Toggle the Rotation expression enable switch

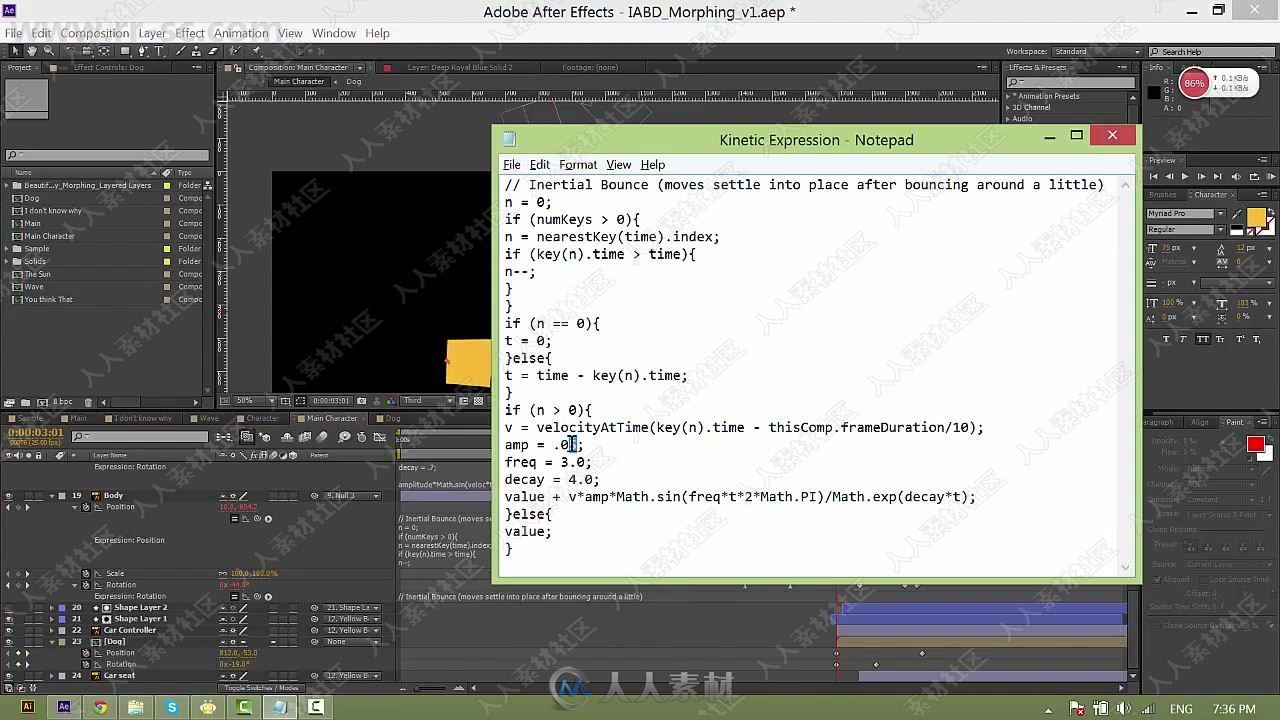coord(234,597)
